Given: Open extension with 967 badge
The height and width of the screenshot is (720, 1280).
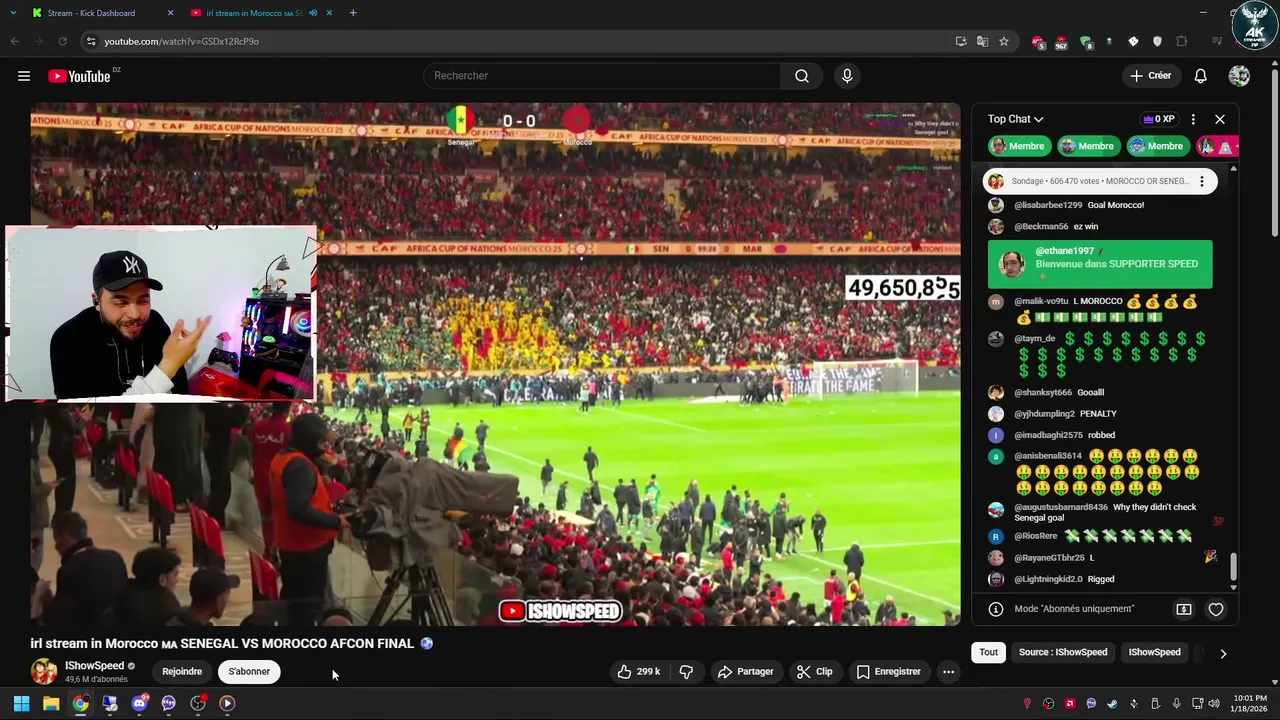Looking at the screenshot, I should coord(1061,42).
